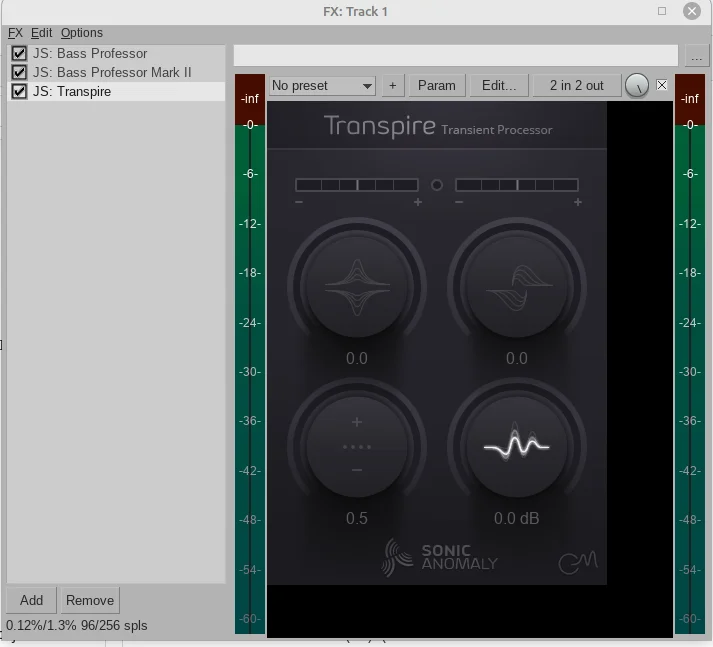The height and width of the screenshot is (647, 713).
Task: Open the Edit menu
Action: 41,33
